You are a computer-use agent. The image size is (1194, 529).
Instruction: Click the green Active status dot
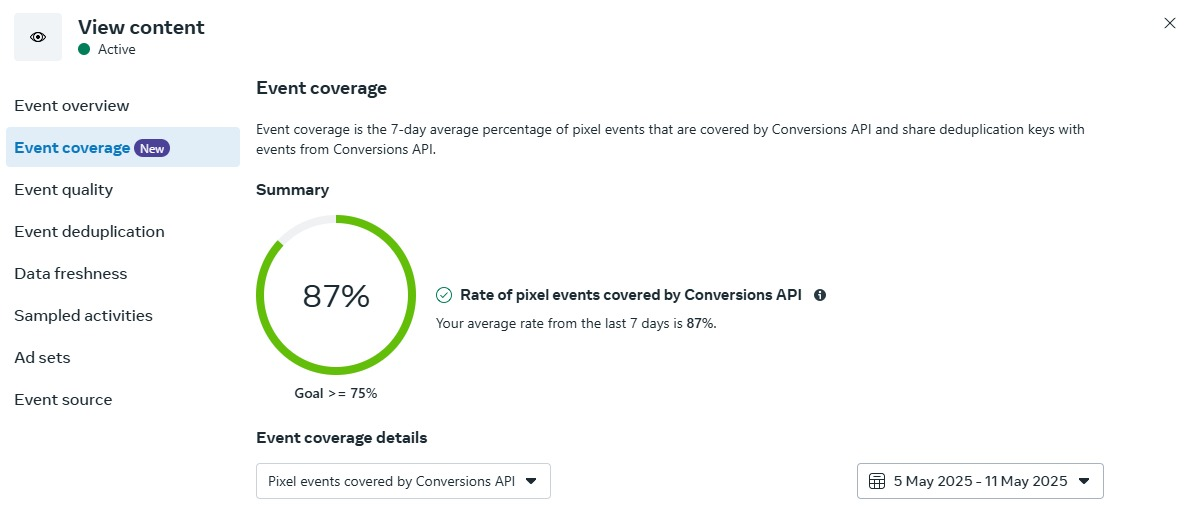84,49
